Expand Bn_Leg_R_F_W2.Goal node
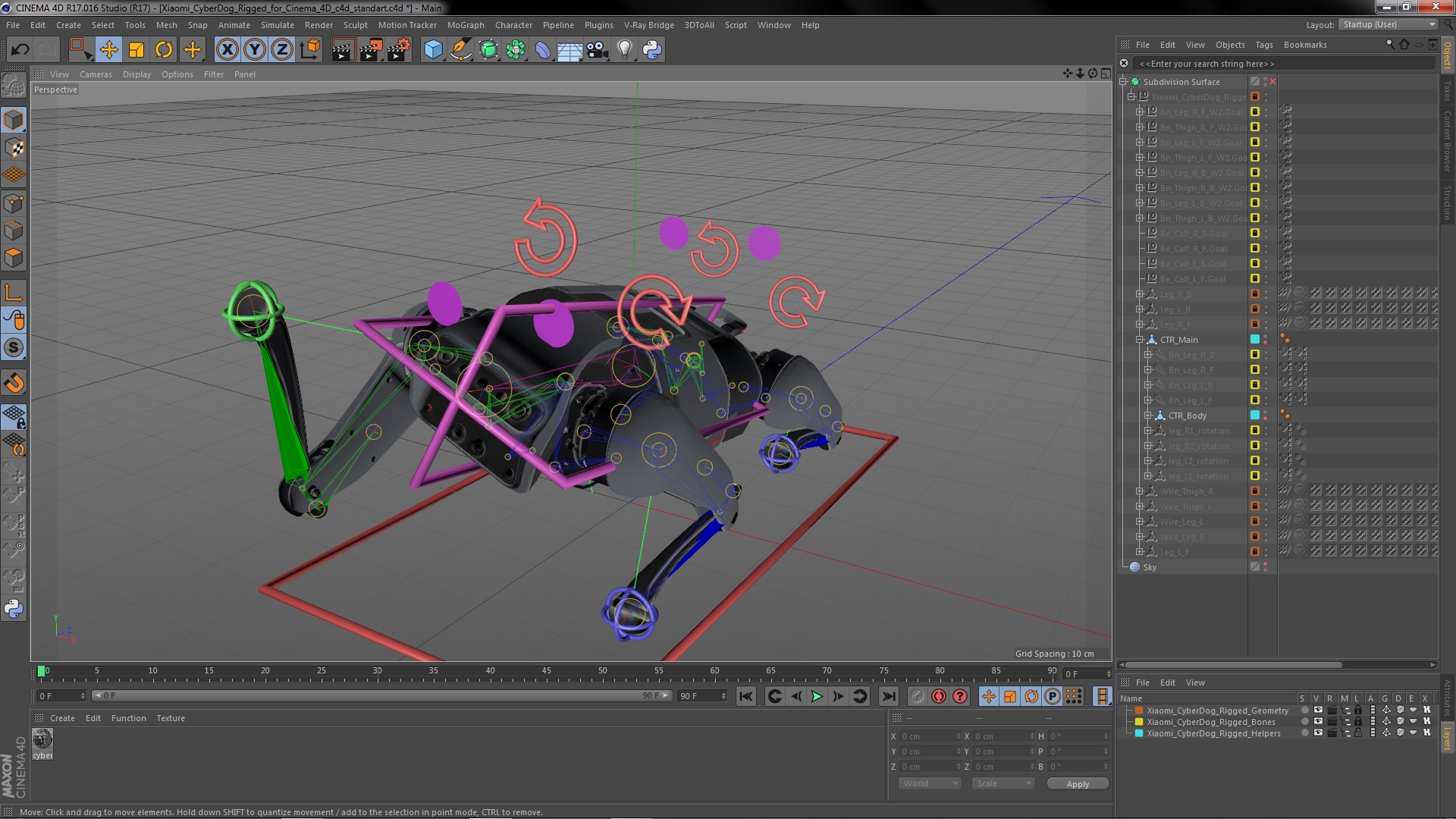The image size is (1456, 819). click(1140, 112)
